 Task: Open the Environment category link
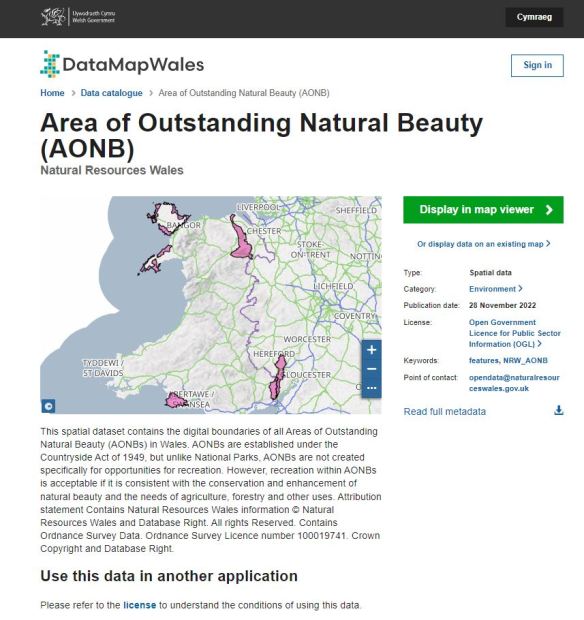pyautogui.click(x=495, y=289)
